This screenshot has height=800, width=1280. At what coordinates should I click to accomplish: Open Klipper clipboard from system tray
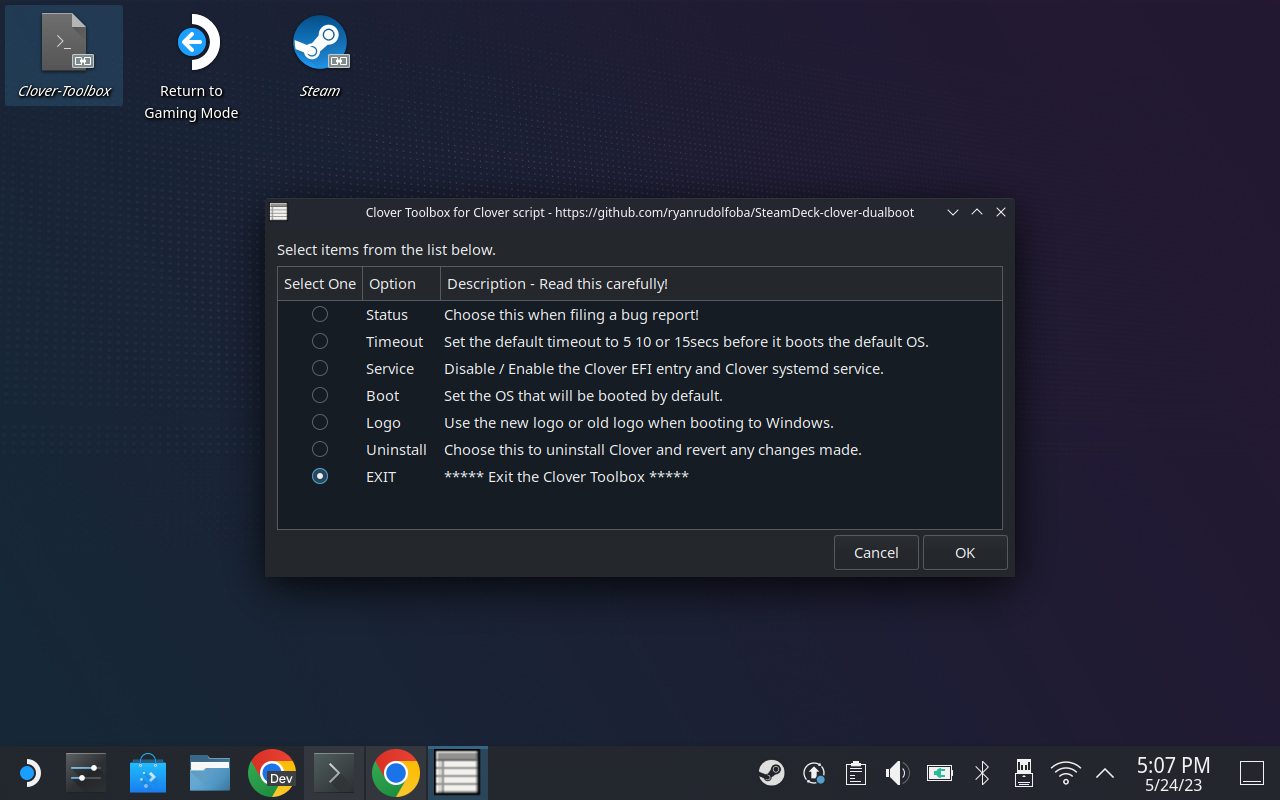(855, 772)
